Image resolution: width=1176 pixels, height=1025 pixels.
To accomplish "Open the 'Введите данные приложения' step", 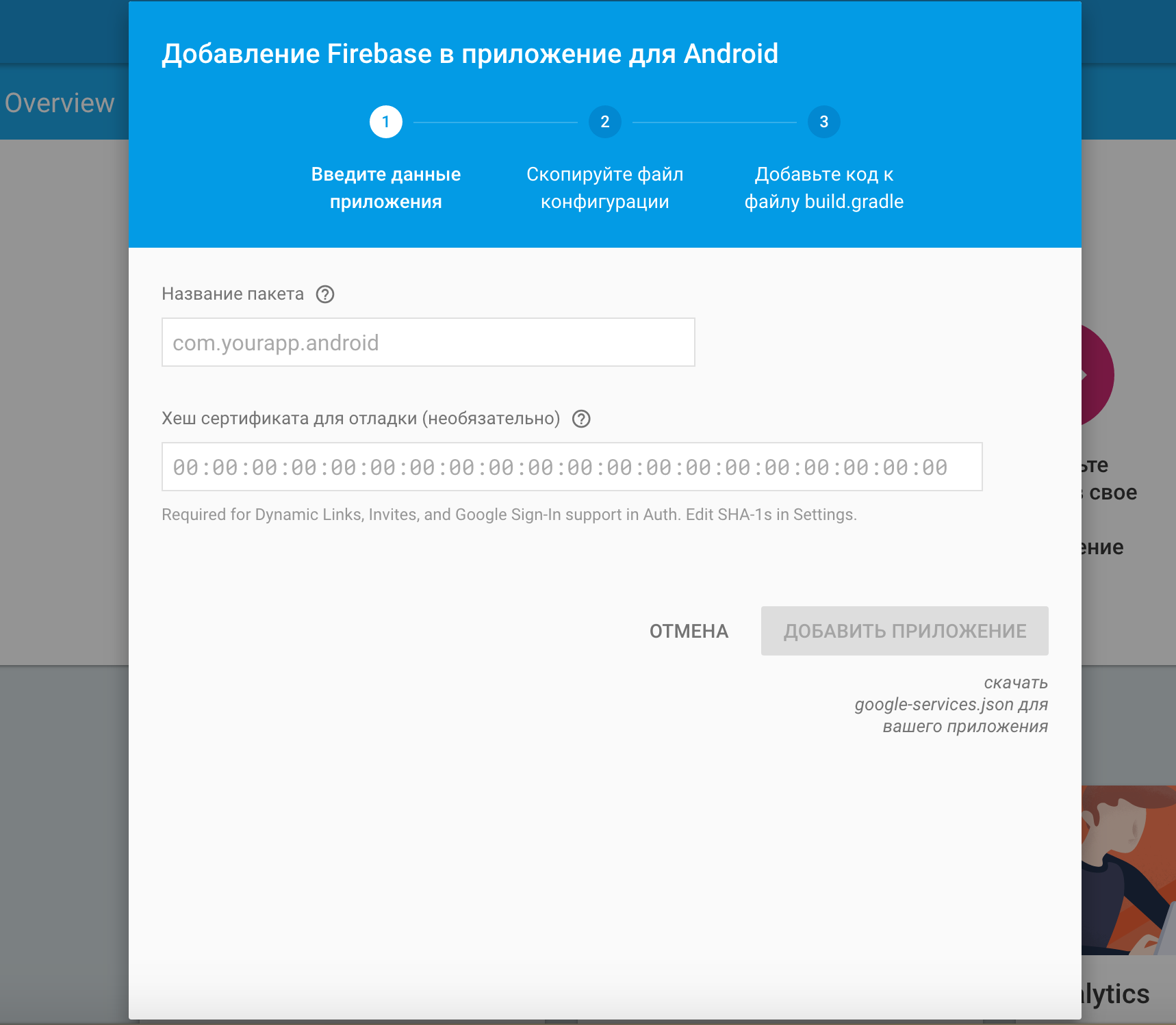I will [386, 187].
